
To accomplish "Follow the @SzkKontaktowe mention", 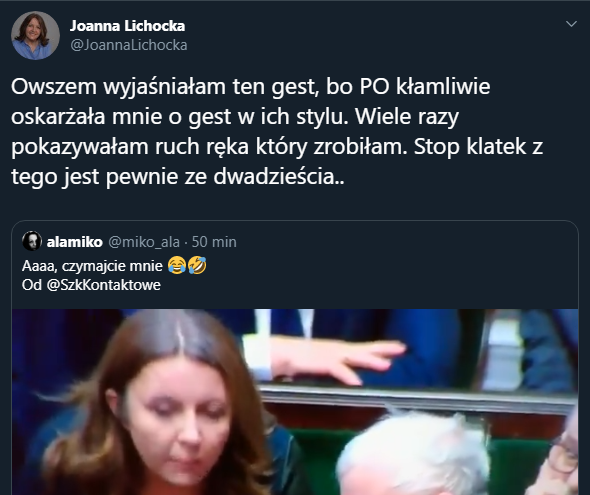I will (x=103, y=285).
